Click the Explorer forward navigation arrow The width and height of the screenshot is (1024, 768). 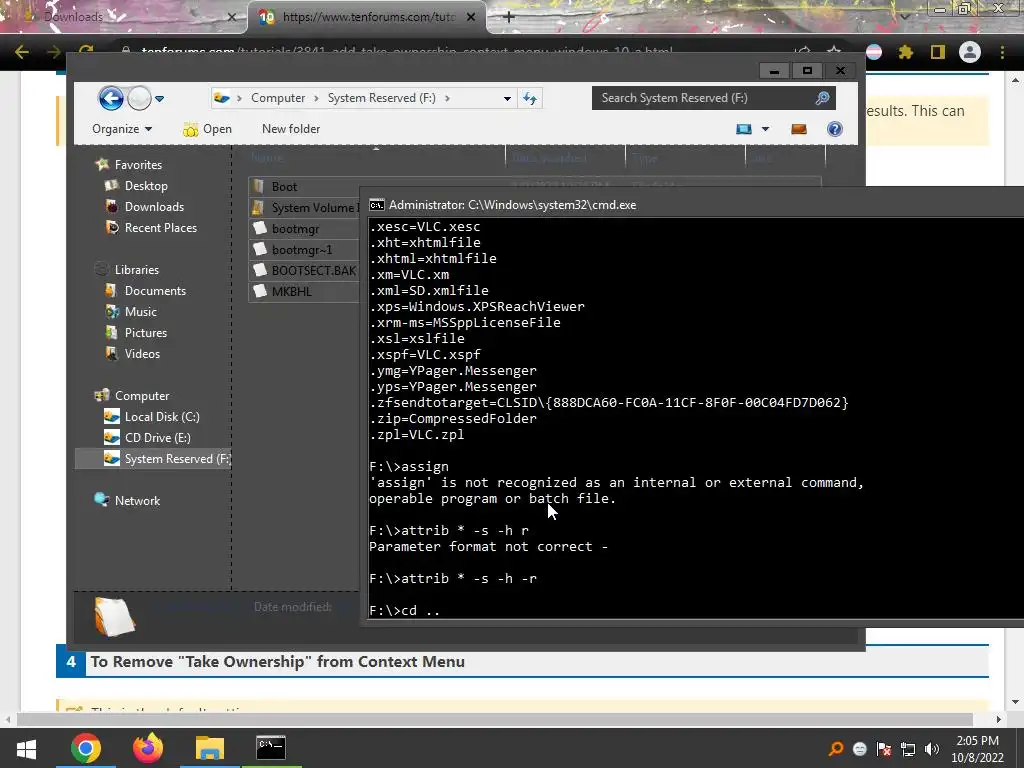[139, 99]
